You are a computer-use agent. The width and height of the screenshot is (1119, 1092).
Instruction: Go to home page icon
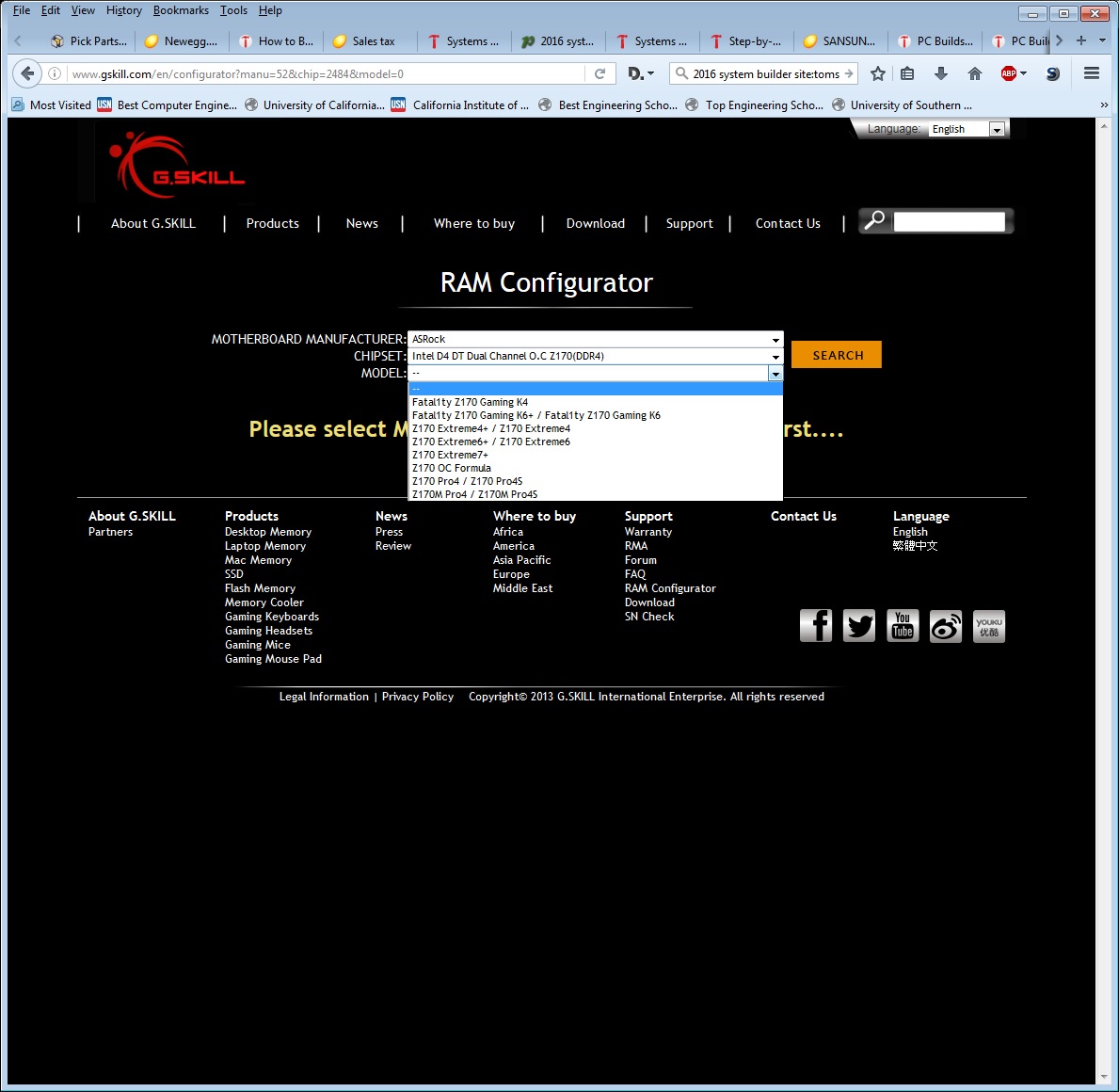[x=974, y=73]
